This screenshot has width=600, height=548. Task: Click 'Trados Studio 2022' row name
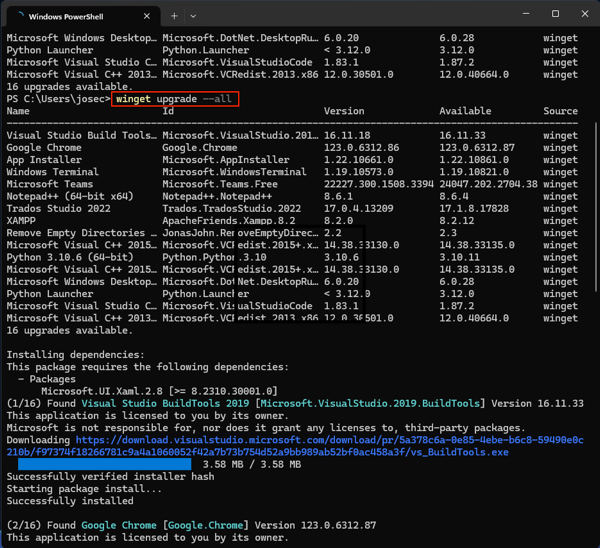click(59, 209)
